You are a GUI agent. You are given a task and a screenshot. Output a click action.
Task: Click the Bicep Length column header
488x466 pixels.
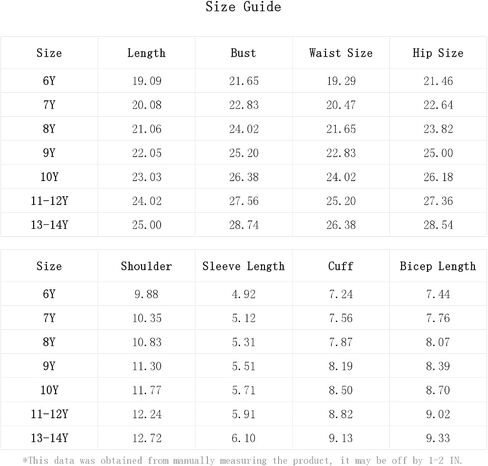coord(438,266)
